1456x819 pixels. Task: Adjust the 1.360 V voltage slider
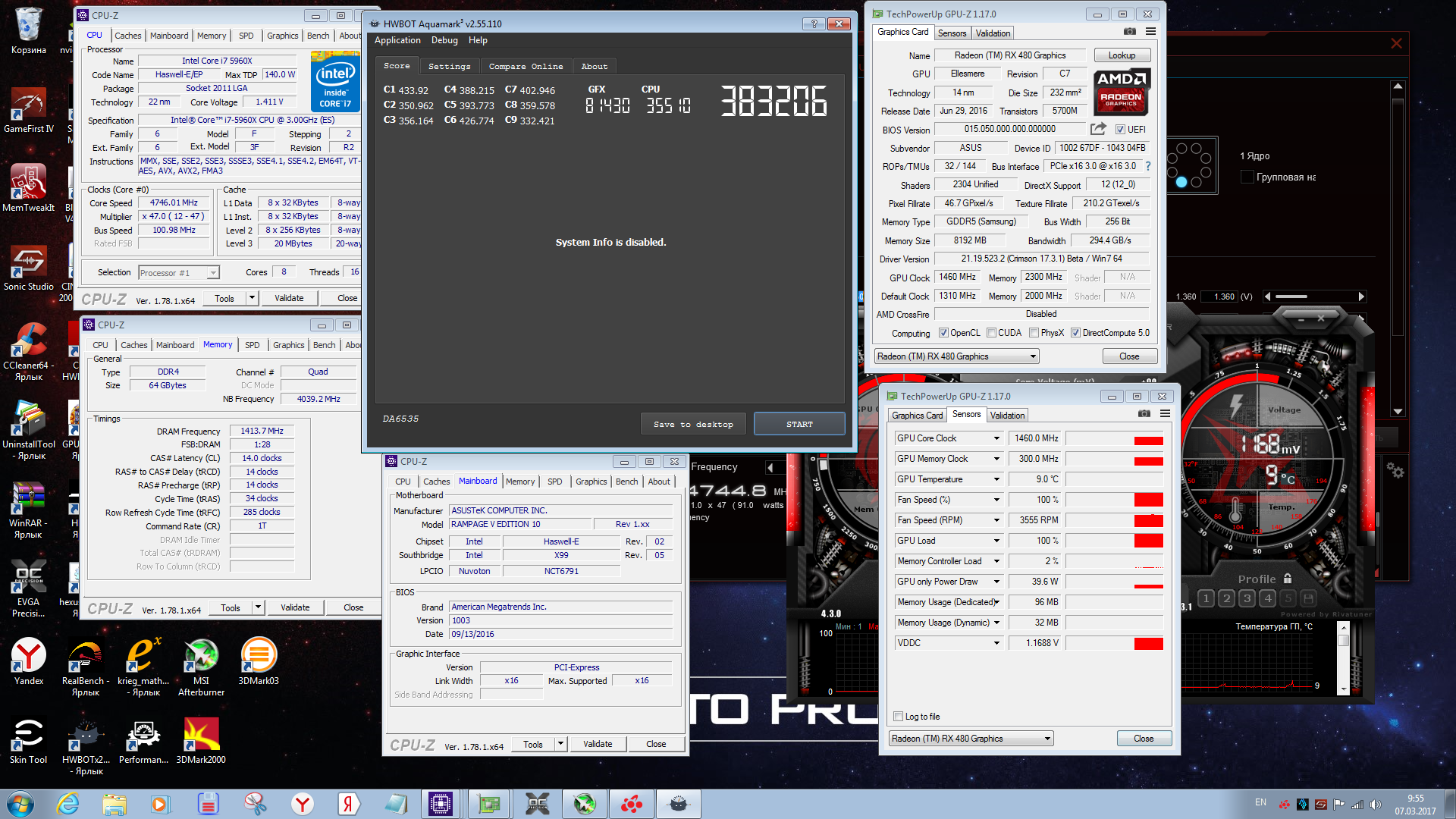(x=1313, y=297)
